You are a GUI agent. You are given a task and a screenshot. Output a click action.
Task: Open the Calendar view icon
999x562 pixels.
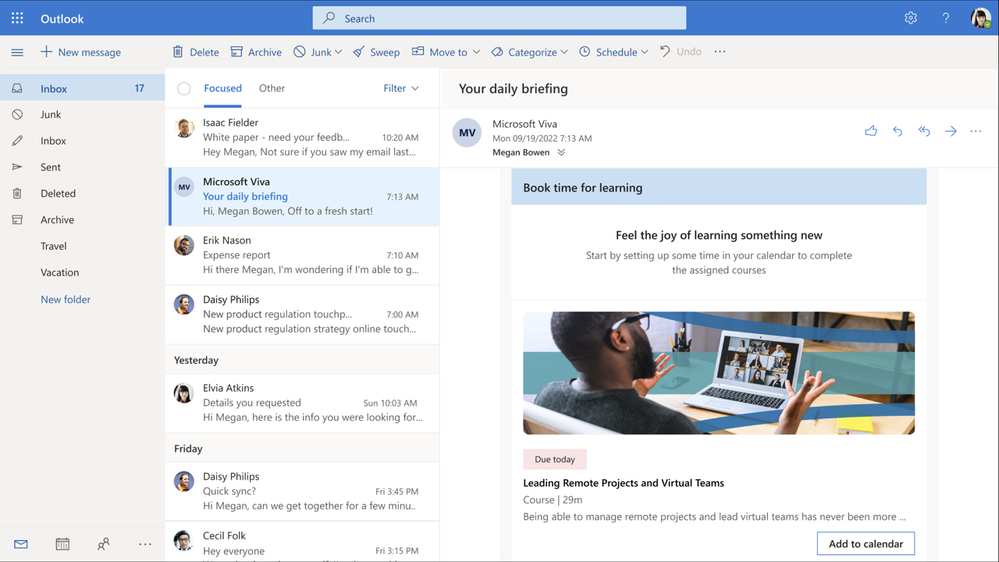point(62,544)
